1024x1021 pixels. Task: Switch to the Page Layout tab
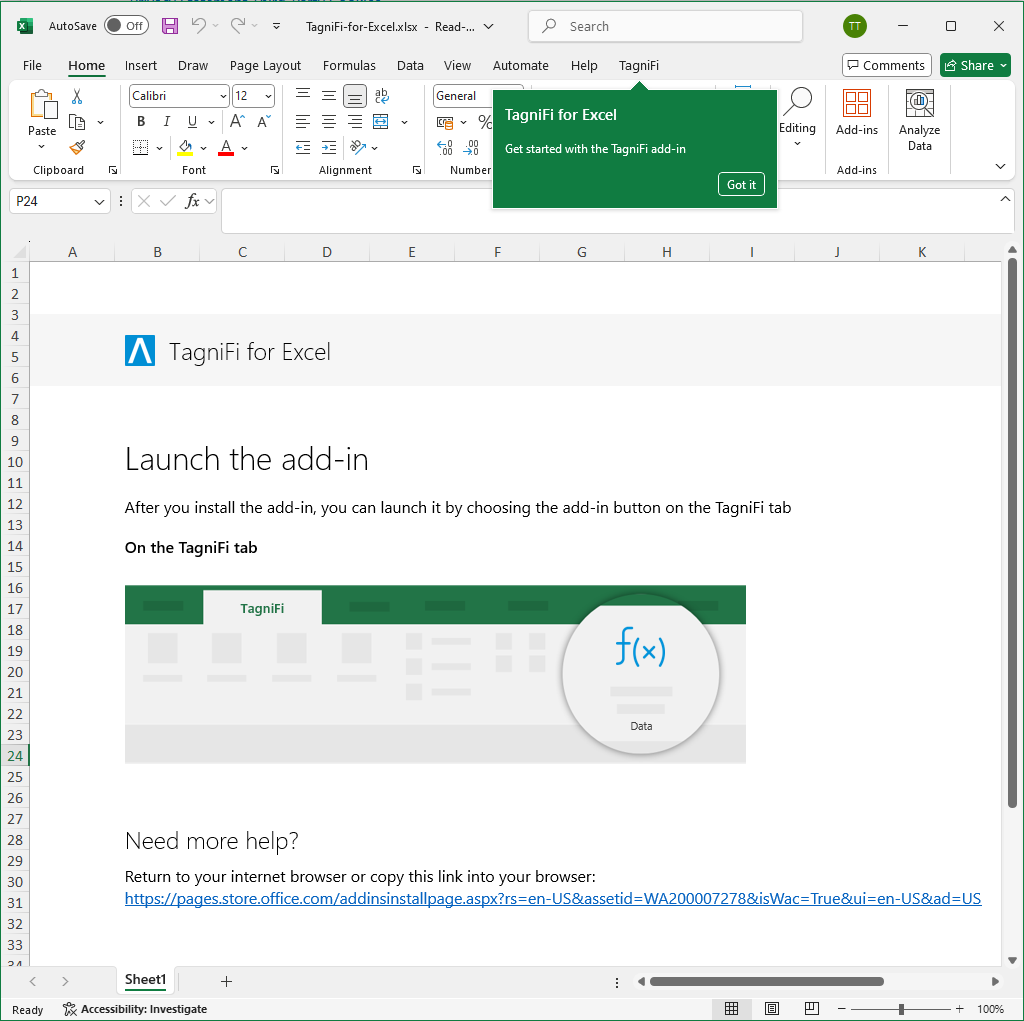click(x=265, y=65)
